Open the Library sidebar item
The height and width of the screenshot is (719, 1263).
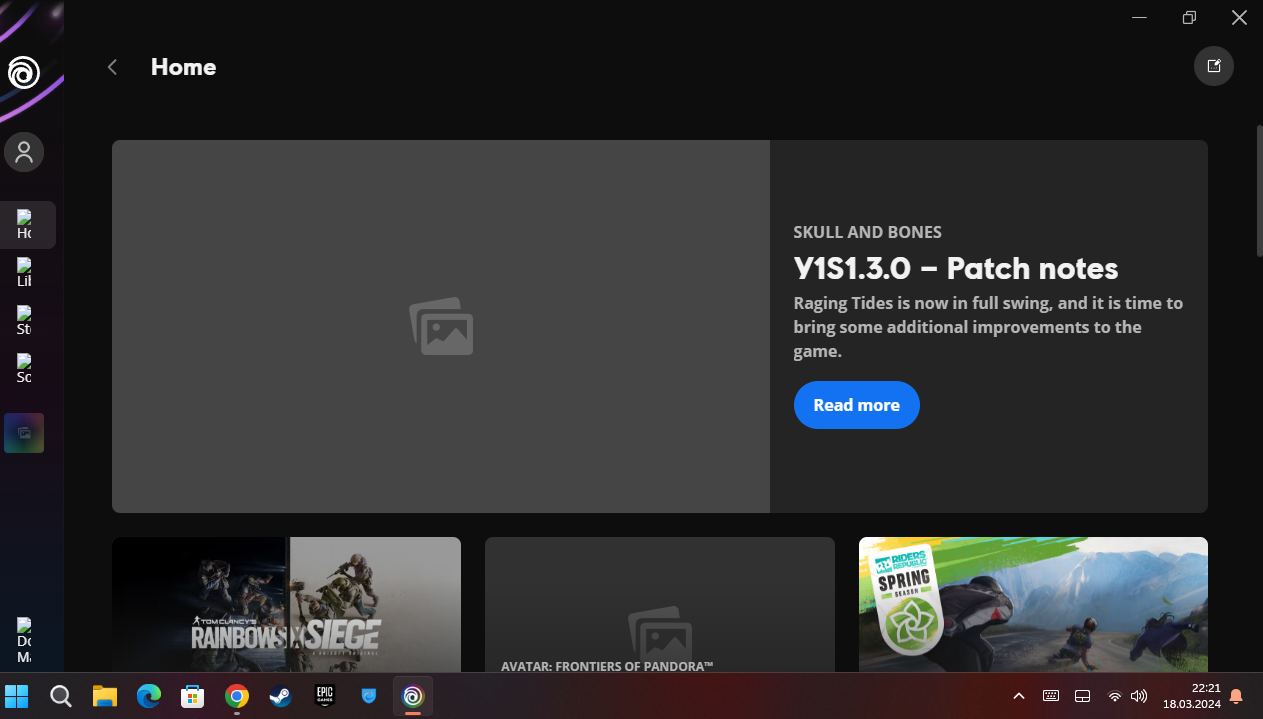(x=24, y=273)
